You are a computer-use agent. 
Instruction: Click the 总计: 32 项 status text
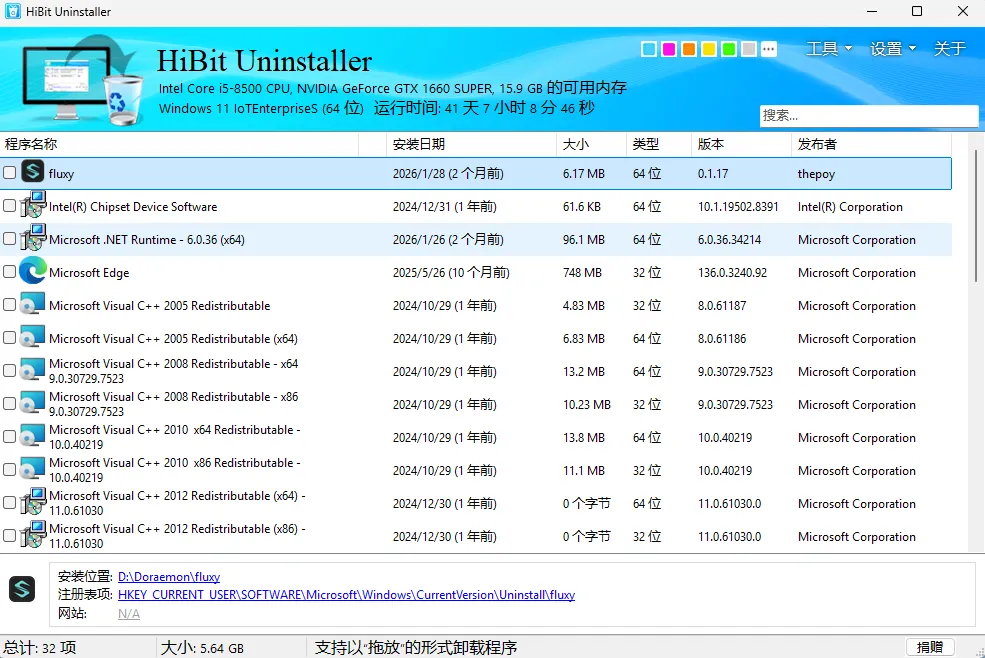[x=40, y=647]
